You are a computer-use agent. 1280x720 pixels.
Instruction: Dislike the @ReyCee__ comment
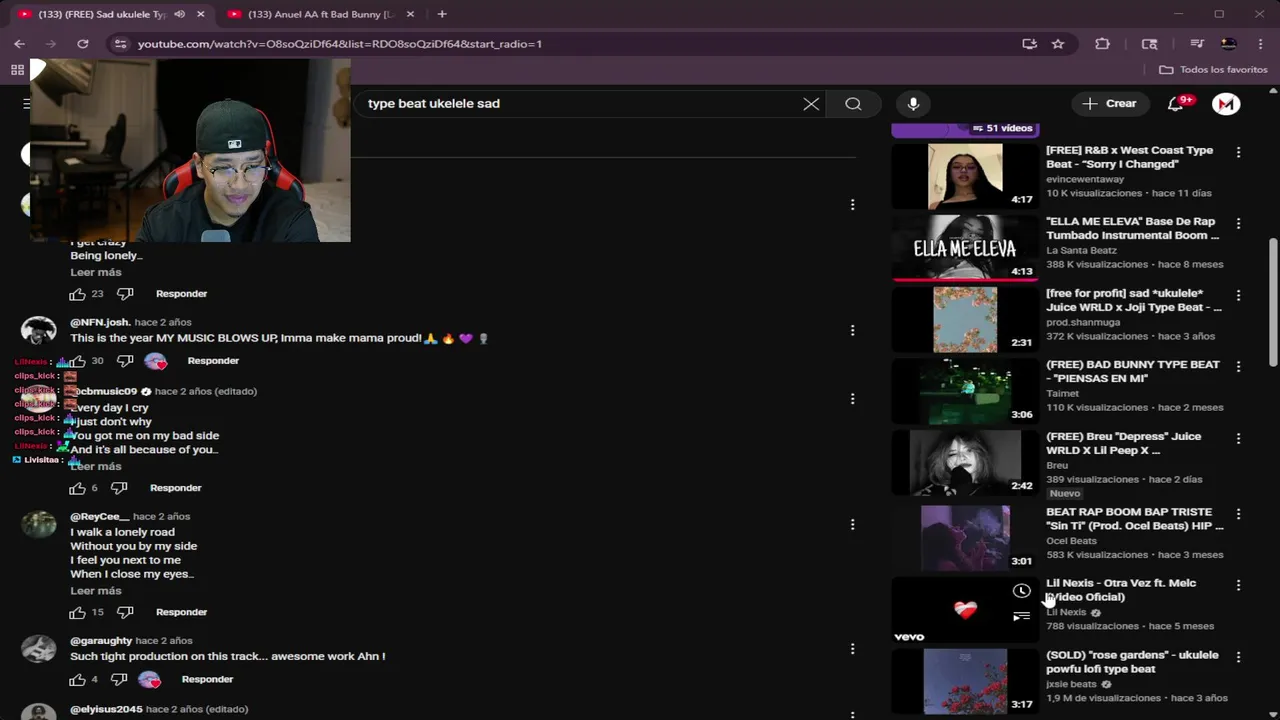125,612
